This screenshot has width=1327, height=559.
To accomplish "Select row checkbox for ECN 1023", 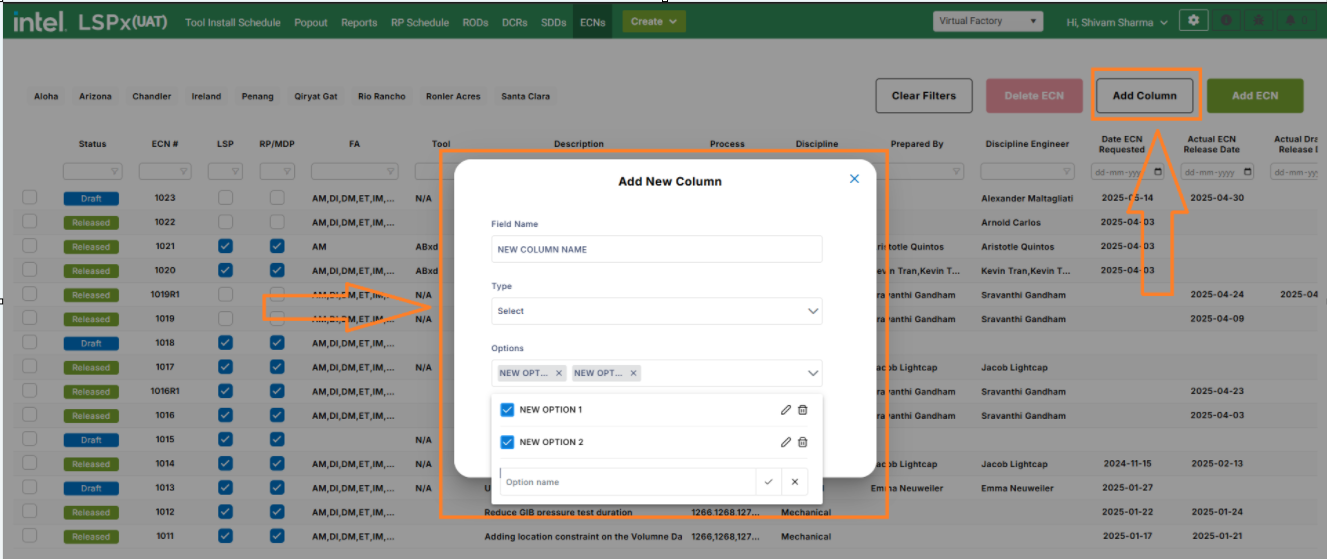I will pyautogui.click(x=30, y=198).
